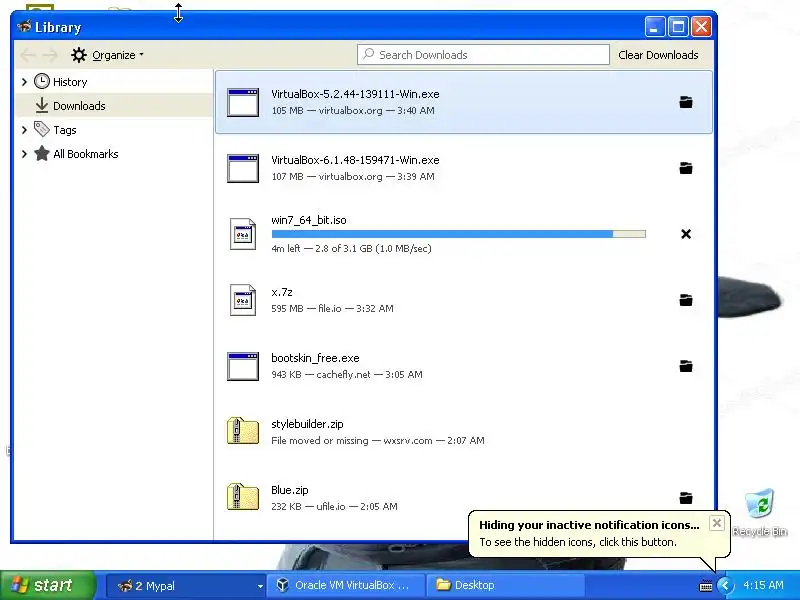Image resolution: width=800 pixels, height=600 pixels.
Task: Select History in the sidebar
Action: pyautogui.click(x=113, y=82)
